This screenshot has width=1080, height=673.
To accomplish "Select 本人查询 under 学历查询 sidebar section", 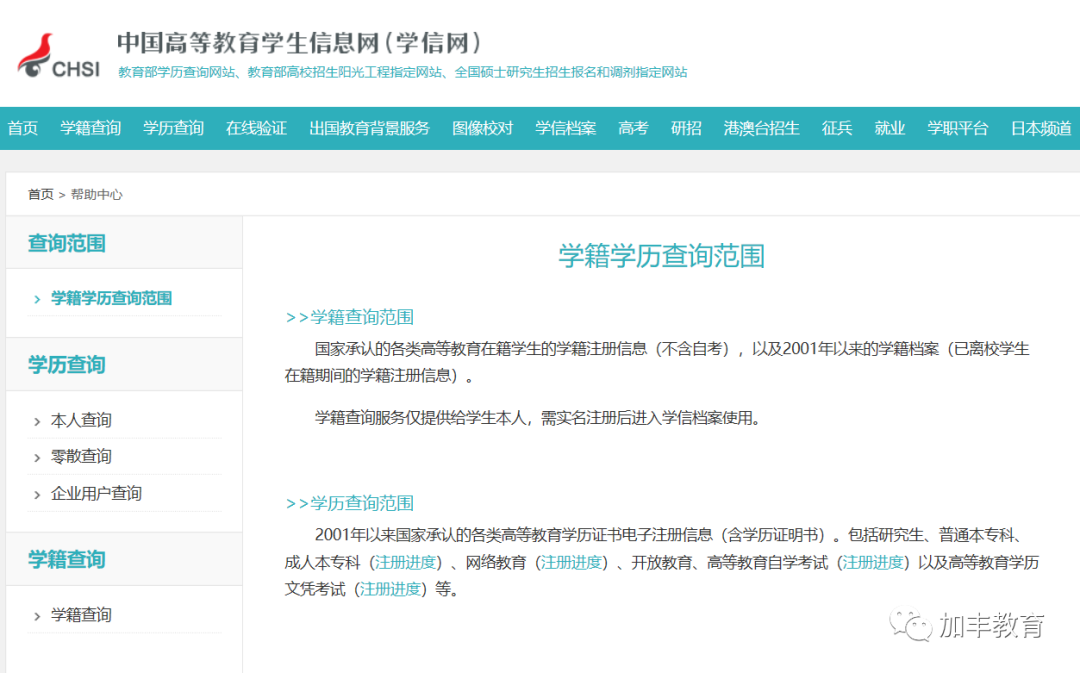I will coord(79,420).
